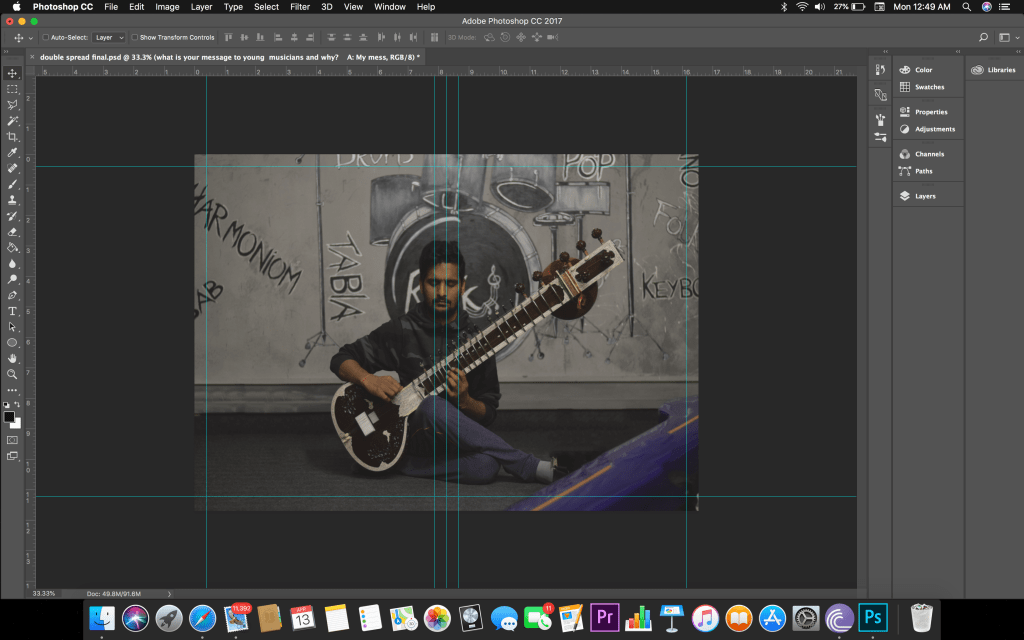Image resolution: width=1024 pixels, height=640 pixels.
Task: Choose the Eraser tool
Action: 12,231
